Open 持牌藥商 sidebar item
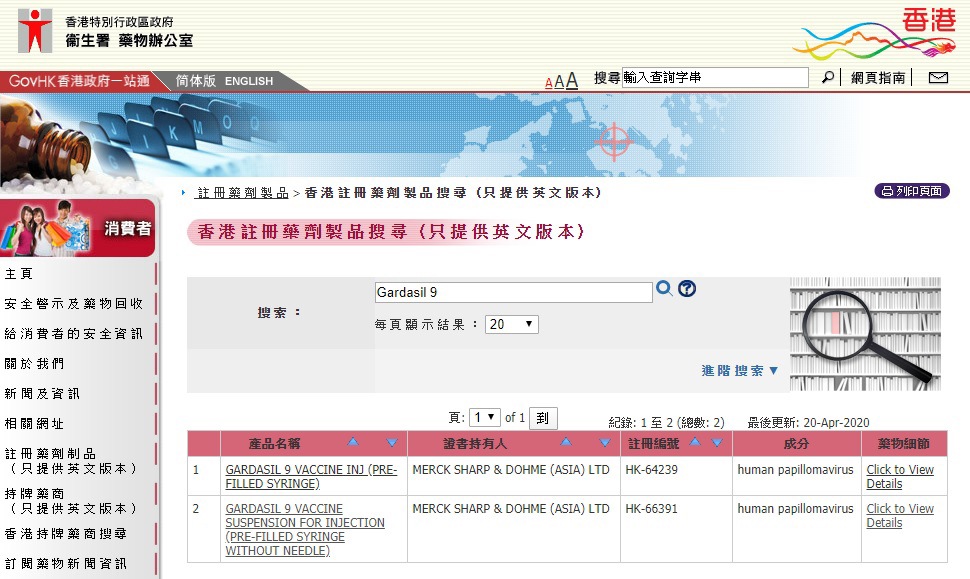970x579 pixels. pos(70,500)
